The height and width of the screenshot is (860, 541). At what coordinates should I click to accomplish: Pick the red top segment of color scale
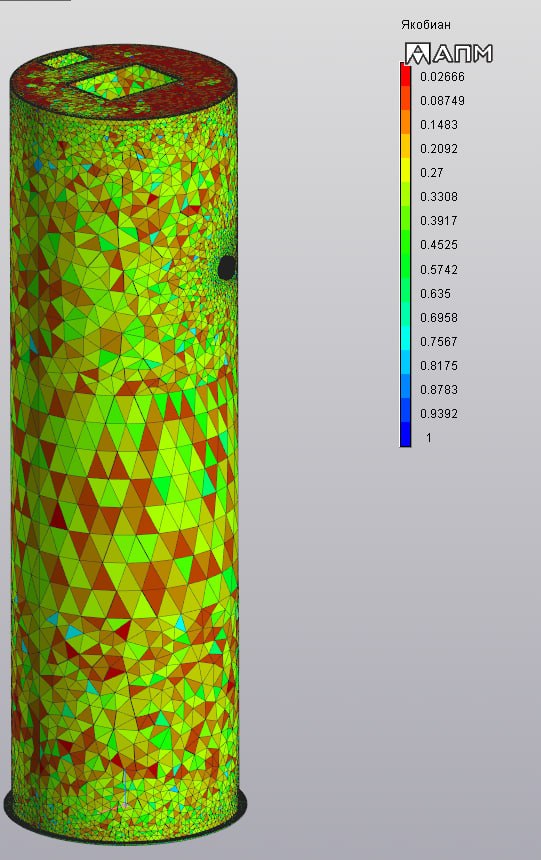405,75
